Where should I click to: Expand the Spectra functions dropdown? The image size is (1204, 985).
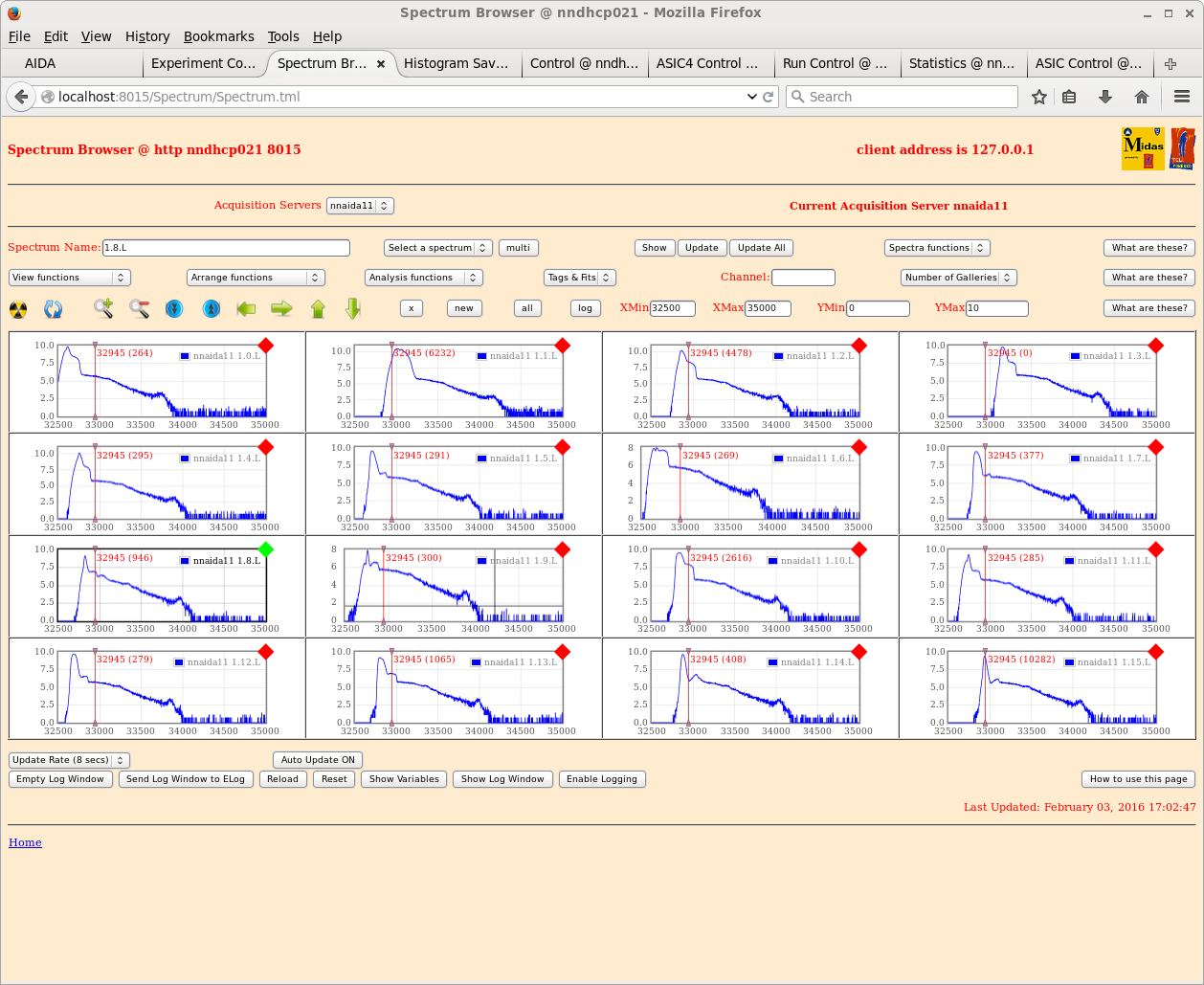pyautogui.click(x=937, y=248)
